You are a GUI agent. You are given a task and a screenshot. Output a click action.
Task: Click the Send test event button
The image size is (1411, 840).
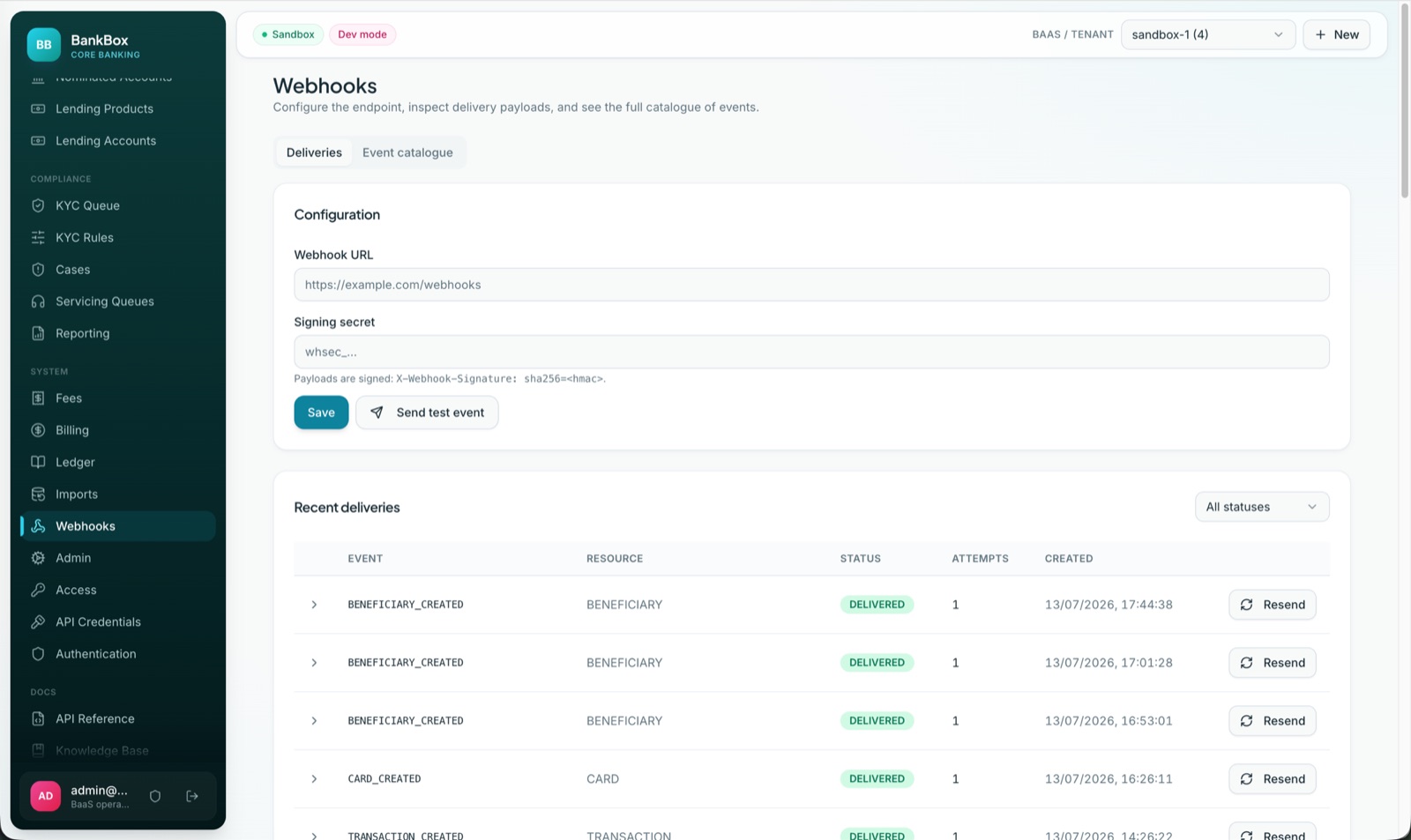pos(427,413)
